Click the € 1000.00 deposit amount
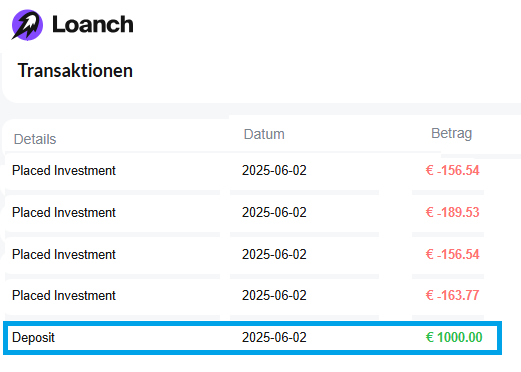Screen dimensions: 521x372 (454, 337)
